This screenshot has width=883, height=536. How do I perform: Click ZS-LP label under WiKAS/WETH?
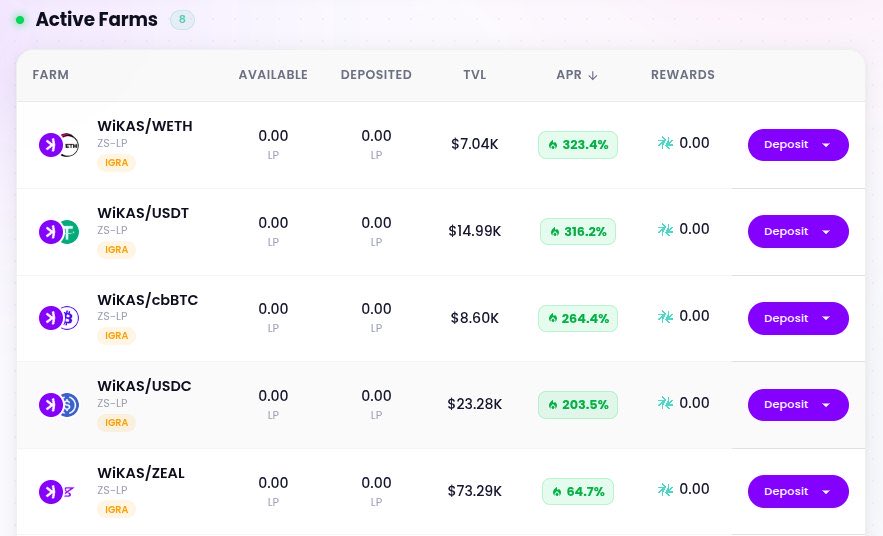112,144
